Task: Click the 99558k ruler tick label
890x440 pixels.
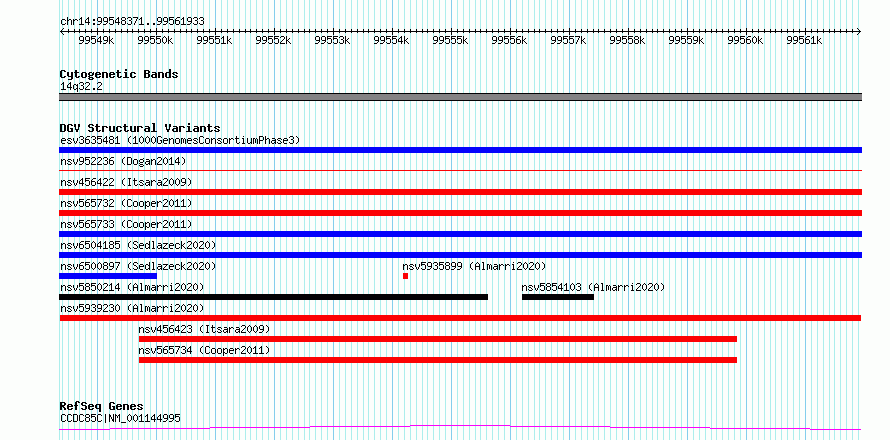Action: pos(628,40)
